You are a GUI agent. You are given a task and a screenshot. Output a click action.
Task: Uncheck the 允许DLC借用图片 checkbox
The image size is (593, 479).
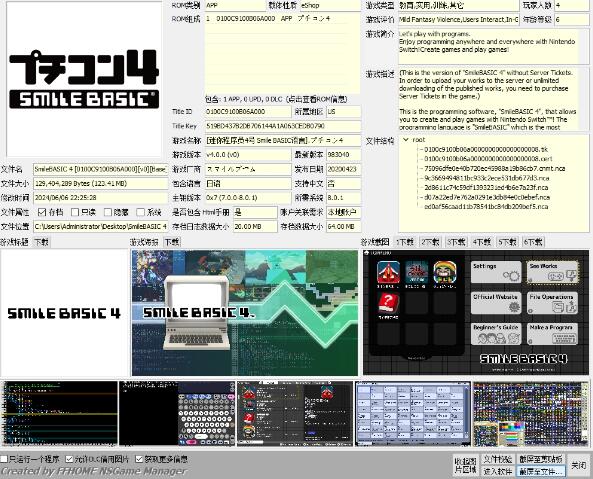[x=69, y=459]
